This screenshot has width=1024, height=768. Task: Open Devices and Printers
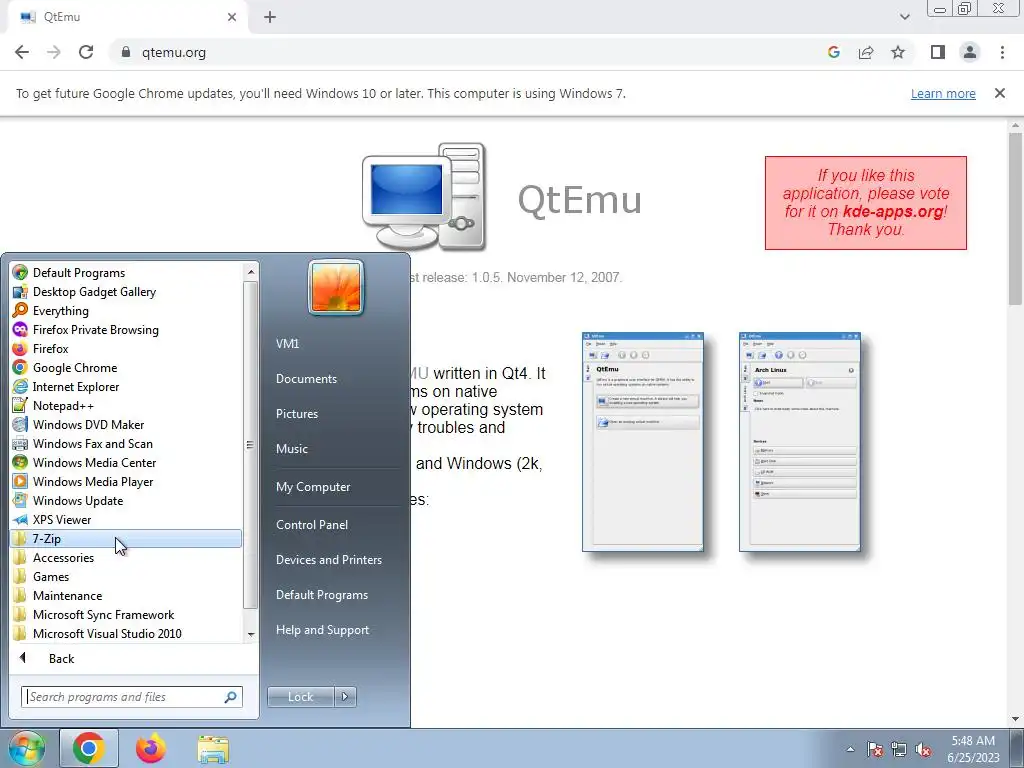[328, 560]
